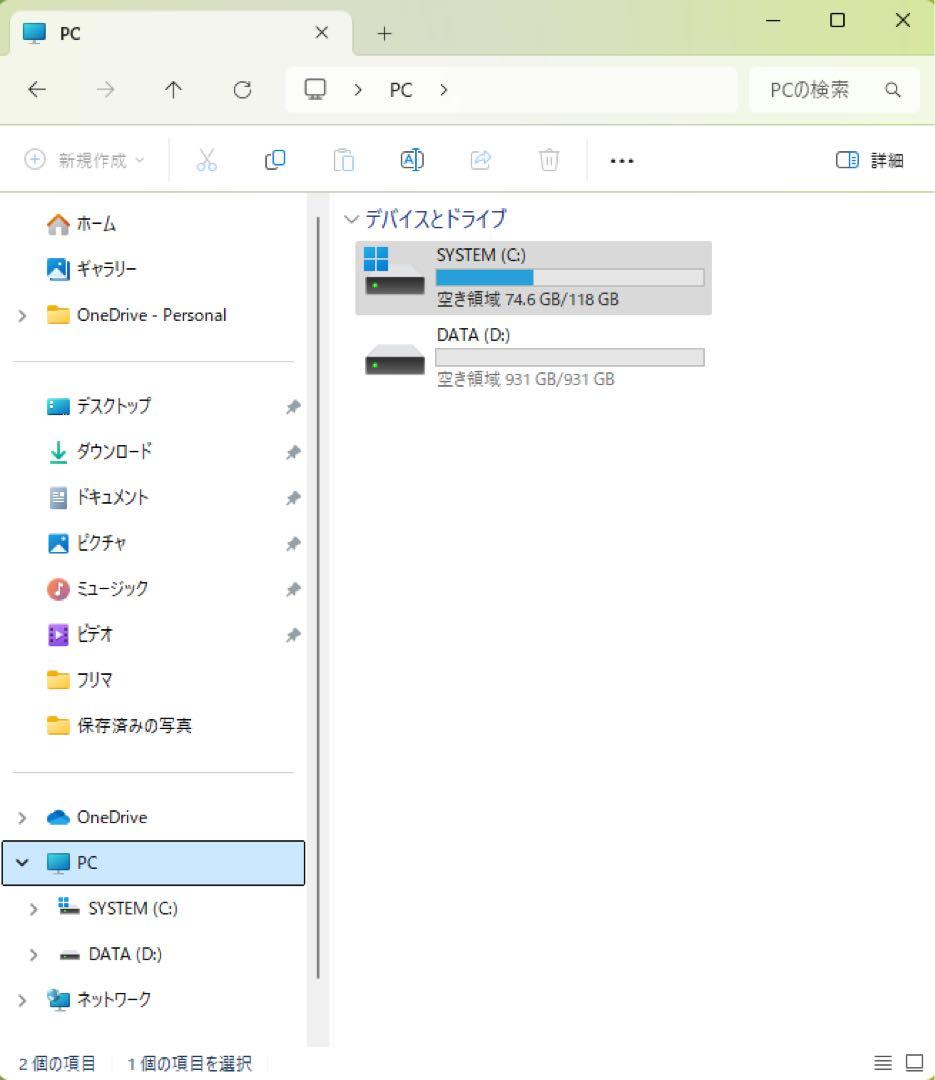The width and height of the screenshot is (935, 1080).
Task: Click the Refresh icon in the navigation bar
Action: tap(242, 89)
